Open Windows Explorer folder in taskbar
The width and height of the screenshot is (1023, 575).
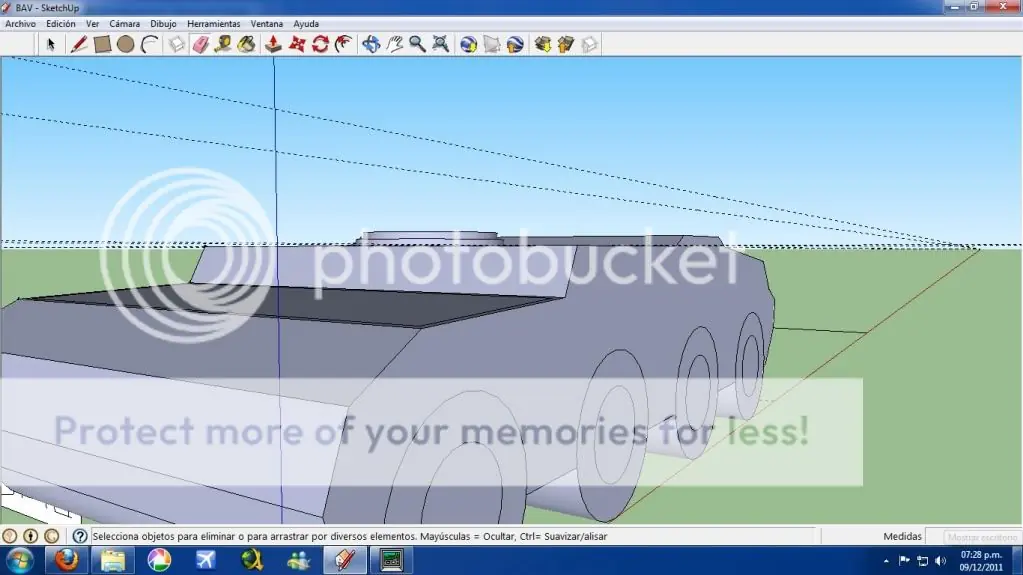tap(112, 560)
